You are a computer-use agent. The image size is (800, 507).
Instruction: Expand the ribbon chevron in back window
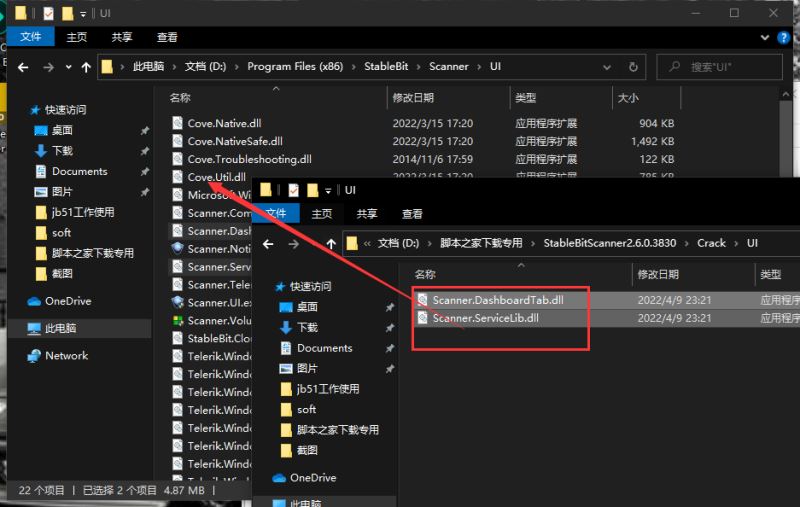point(765,37)
